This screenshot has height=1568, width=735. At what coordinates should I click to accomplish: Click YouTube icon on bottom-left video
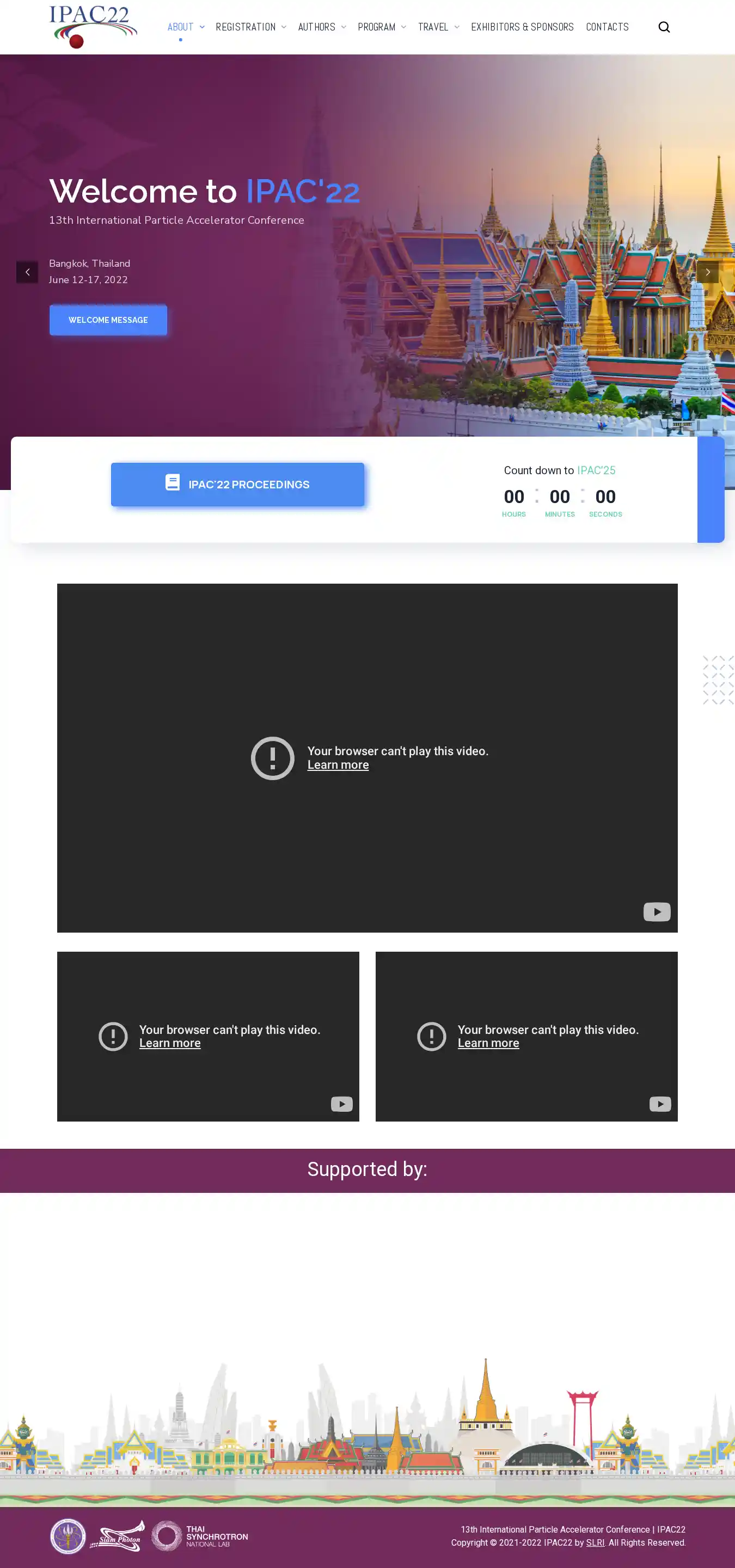(x=341, y=1104)
